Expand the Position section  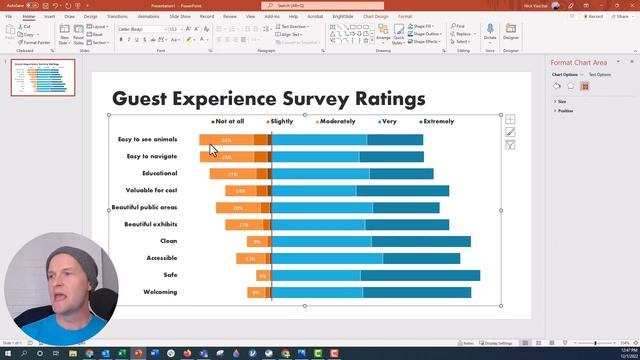pyautogui.click(x=563, y=111)
